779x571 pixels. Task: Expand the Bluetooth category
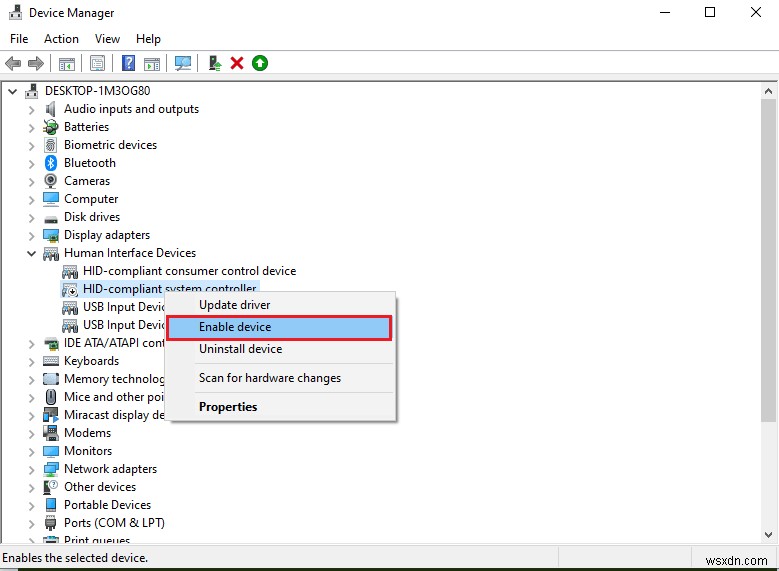[x=31, y=163]
